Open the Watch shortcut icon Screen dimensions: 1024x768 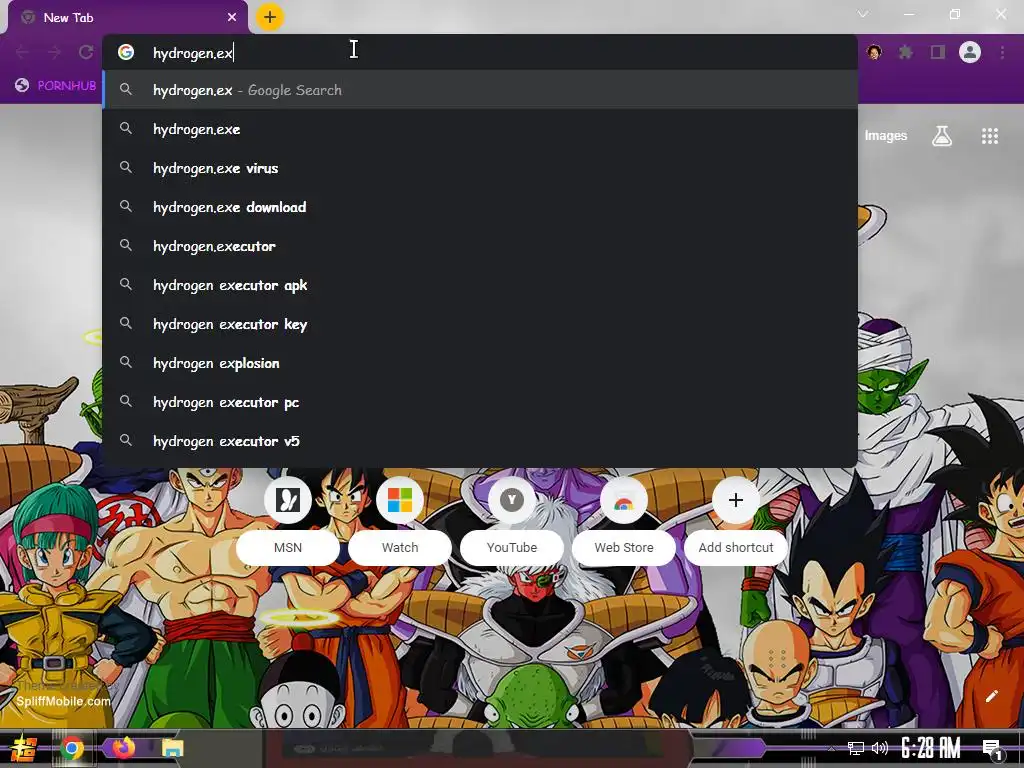[x=400, y=500]
